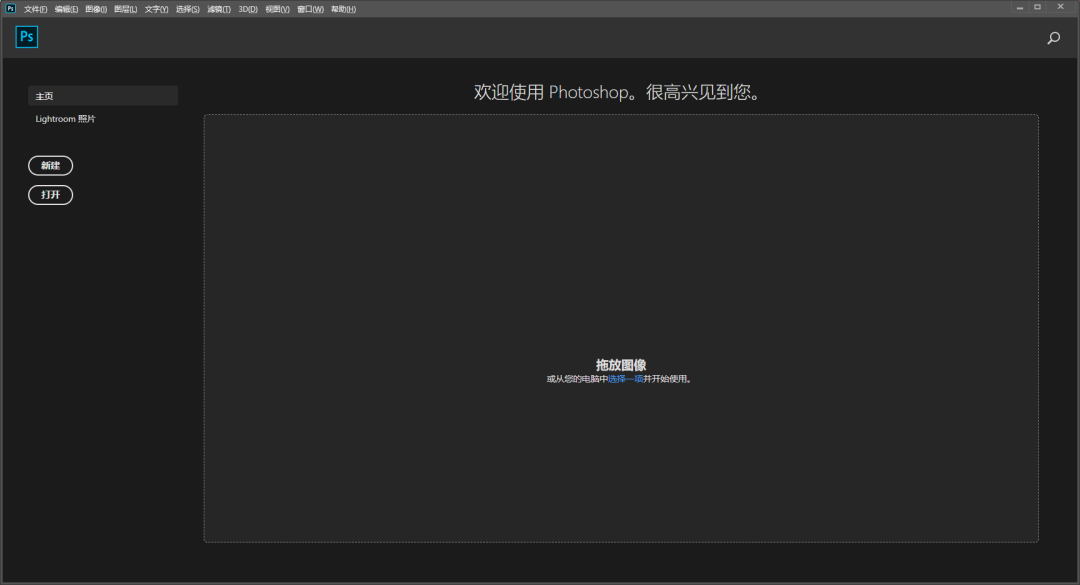Switch to Lightroom 照片 tab

[65, 119]
